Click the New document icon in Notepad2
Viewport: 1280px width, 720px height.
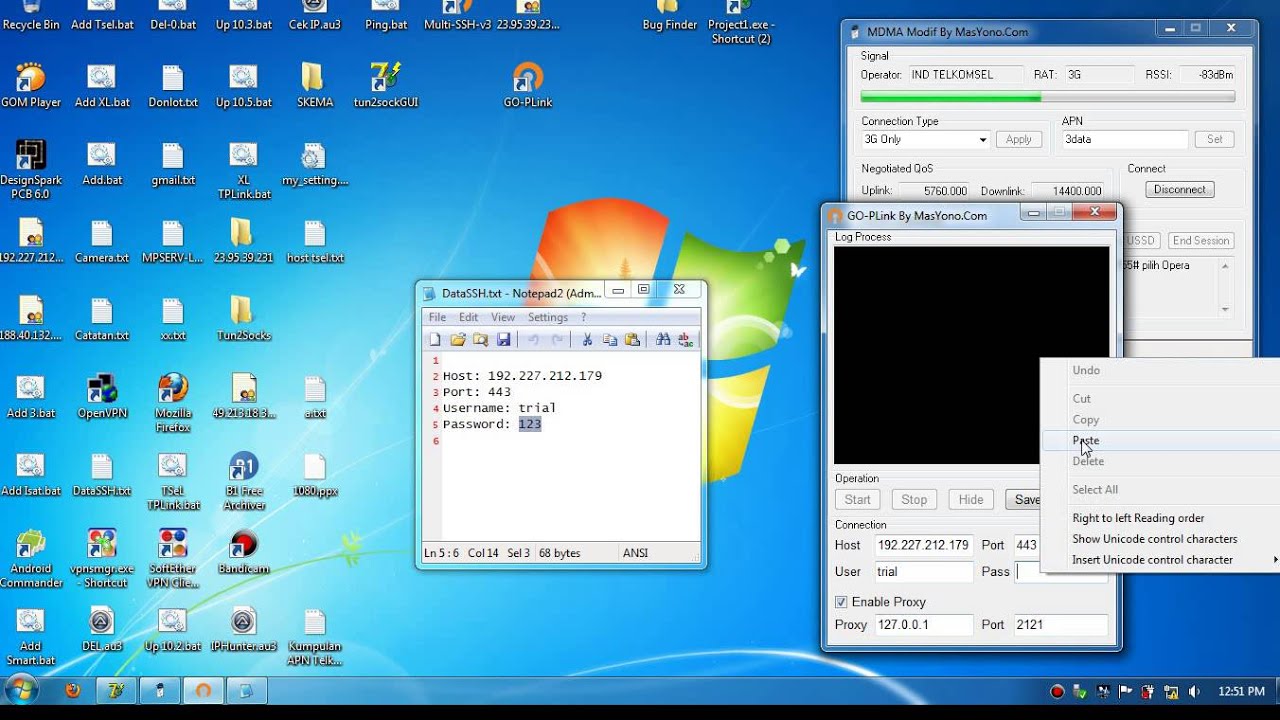tap(435, 340)
